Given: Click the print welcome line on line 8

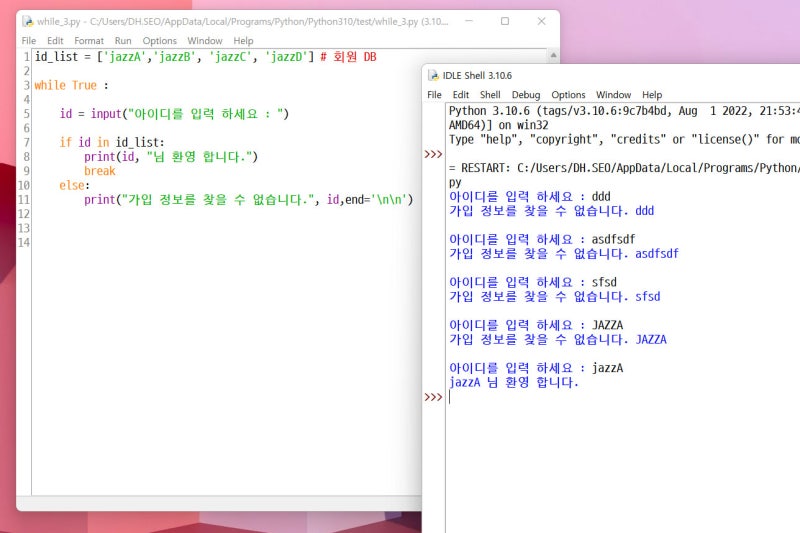Looking at the screenshot, I should click(x=171, y=157).
